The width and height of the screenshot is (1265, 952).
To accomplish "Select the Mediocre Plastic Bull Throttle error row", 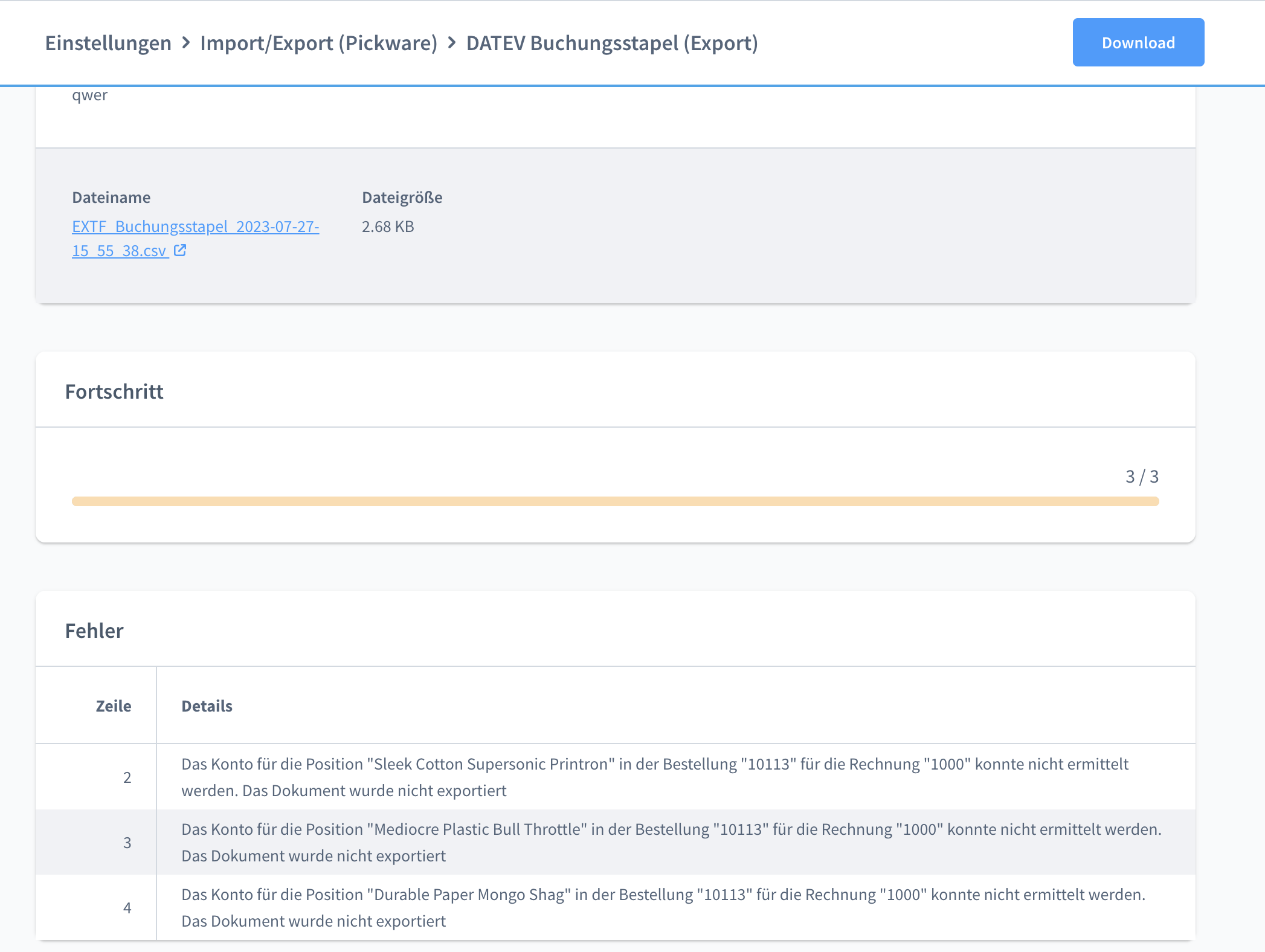I will pyautogui.click(x=671, y=843).
